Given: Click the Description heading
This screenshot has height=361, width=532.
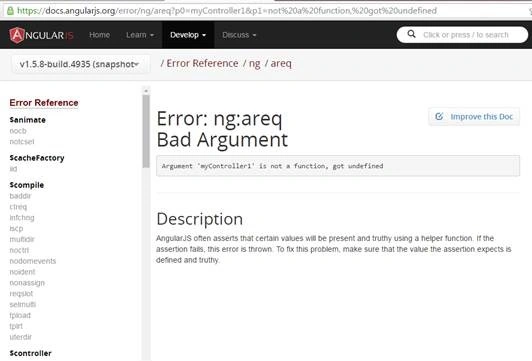Looking at the screenshot, I should click(200, 219).
